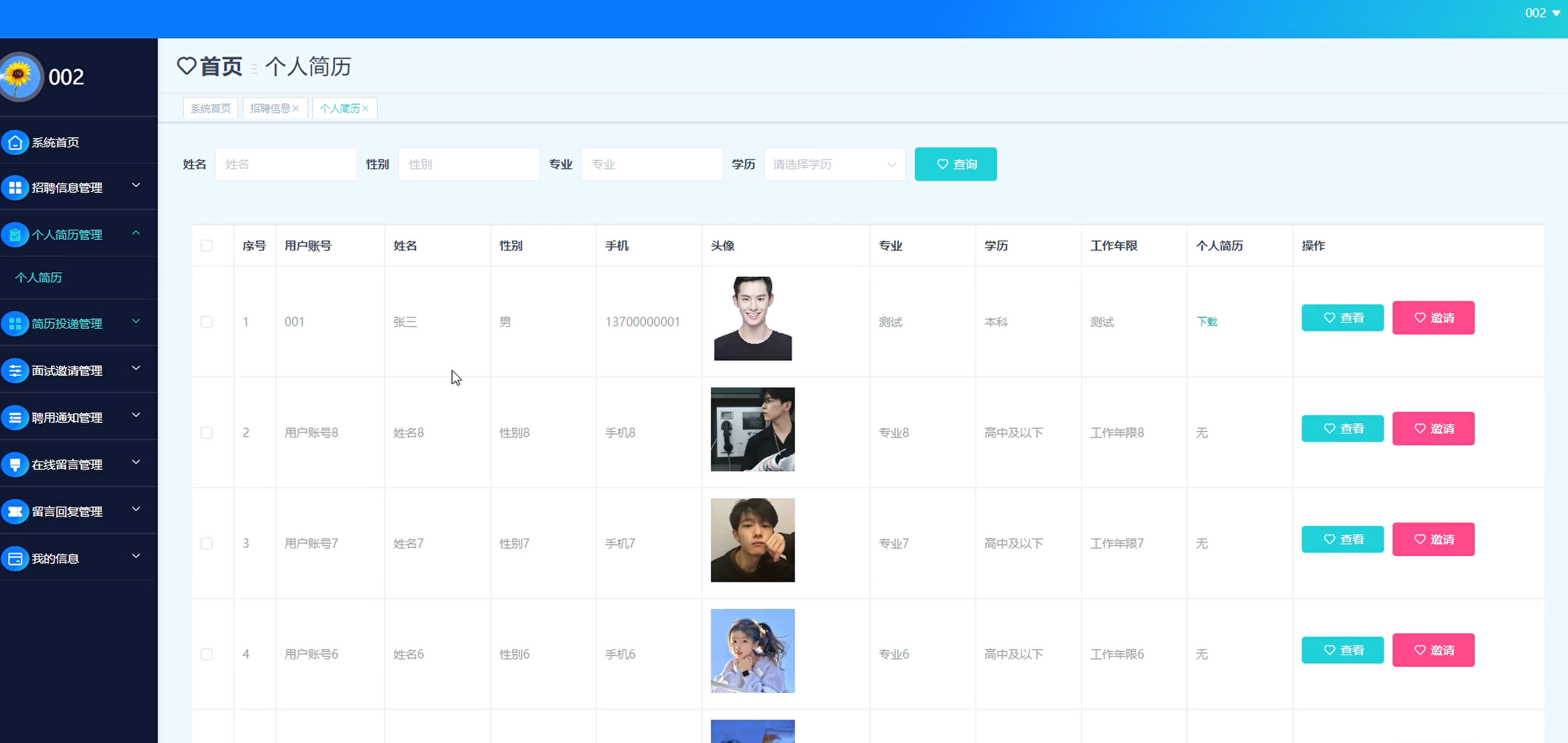Viewport: 1568px width, 743px height.
Task: Focus the 专业 search input
Action: pyautogui.click(x=652, y=164)
